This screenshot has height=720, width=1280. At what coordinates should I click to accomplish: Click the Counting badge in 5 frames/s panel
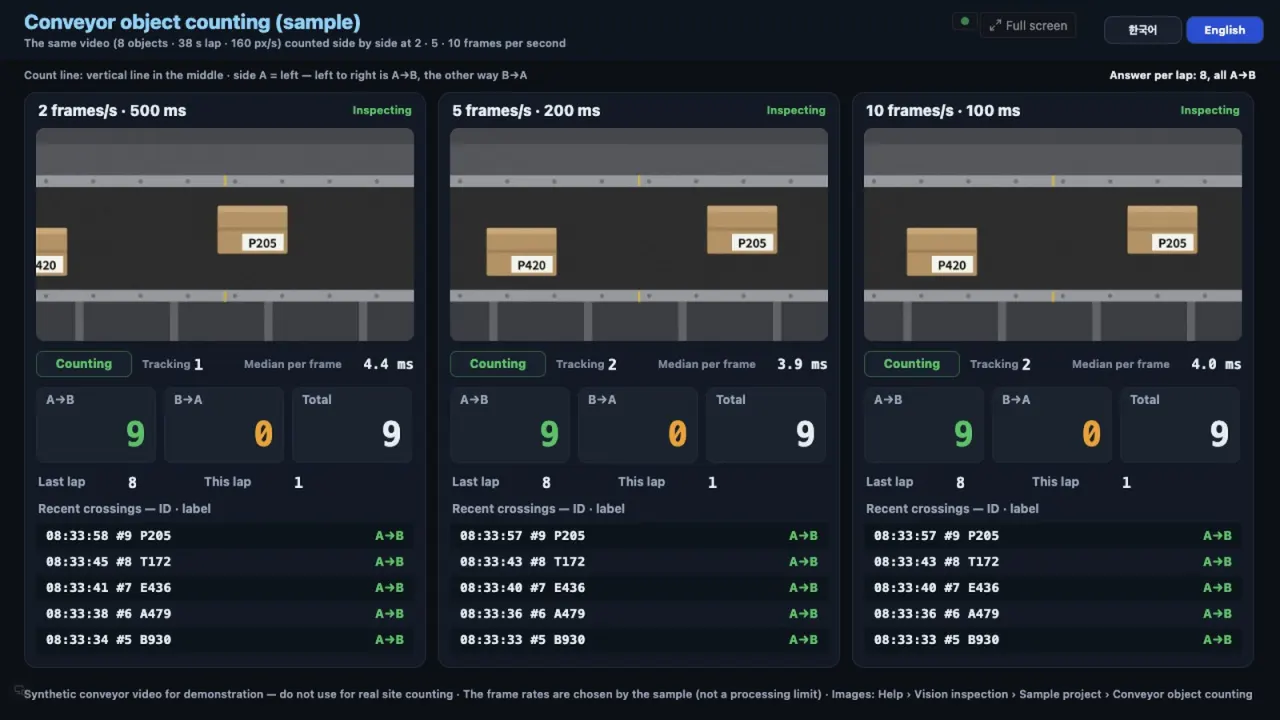coord(498,364)
